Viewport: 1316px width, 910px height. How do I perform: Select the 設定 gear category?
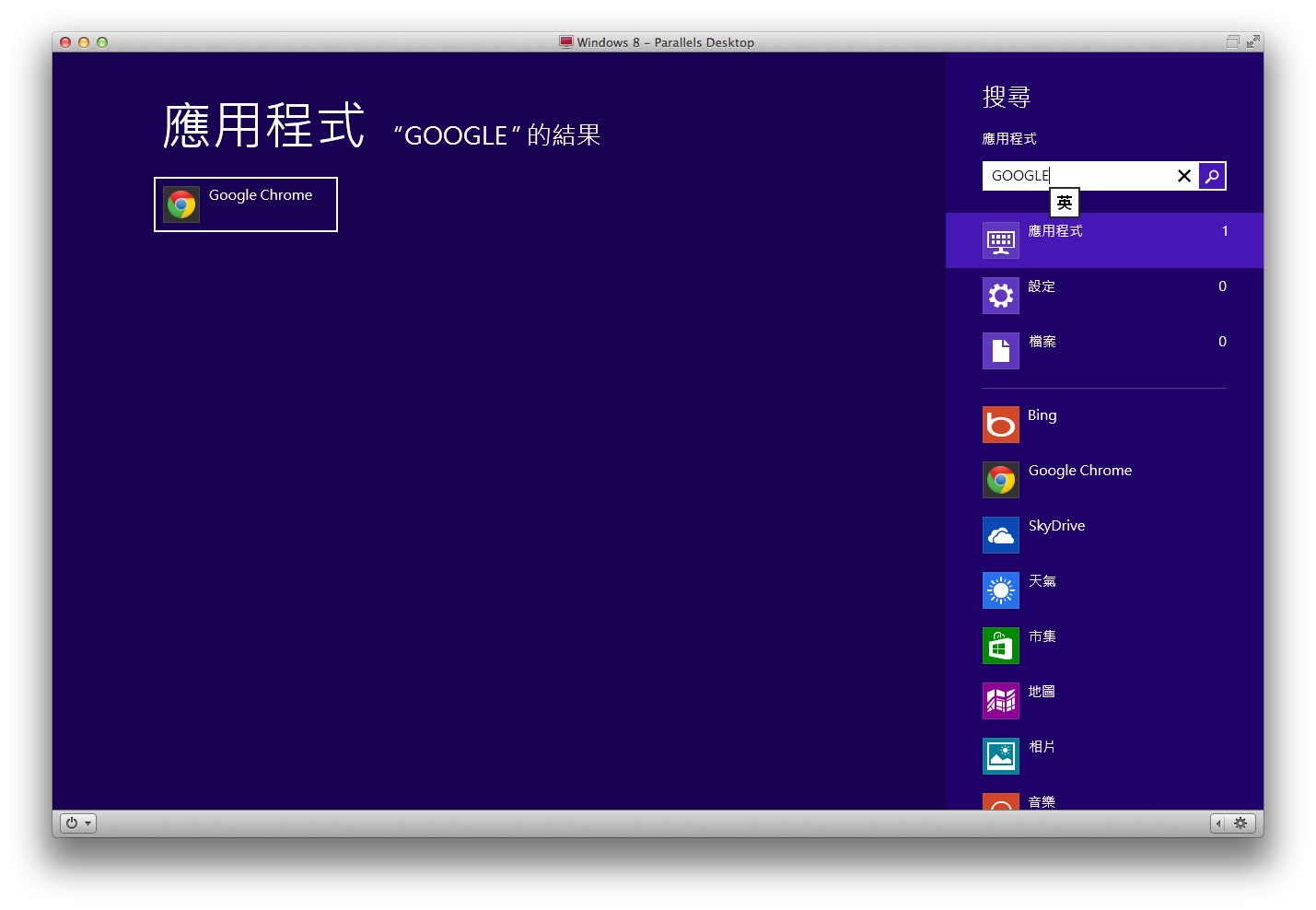[1104, 296]
